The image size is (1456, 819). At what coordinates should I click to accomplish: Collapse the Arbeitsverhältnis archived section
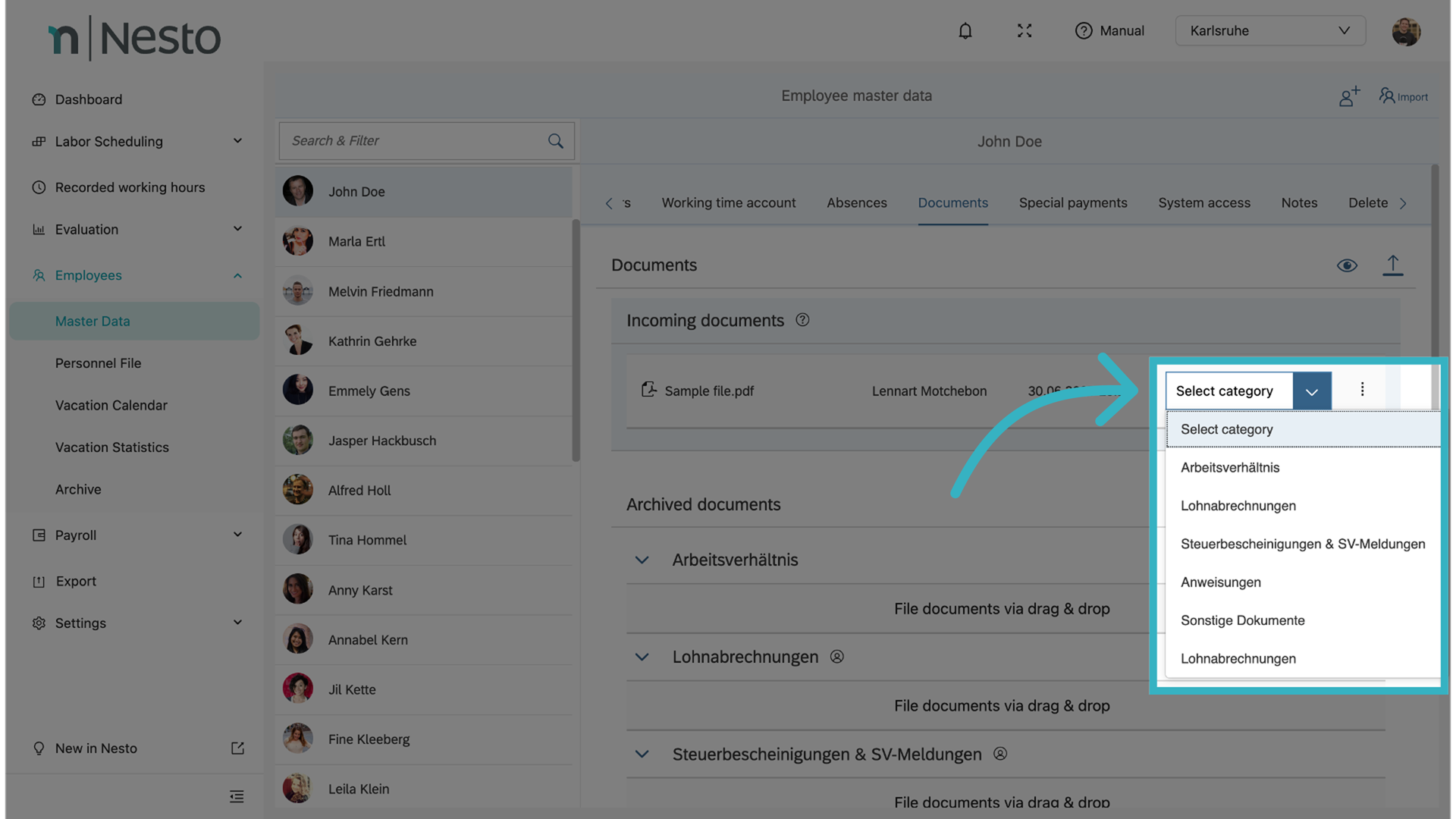642,560
